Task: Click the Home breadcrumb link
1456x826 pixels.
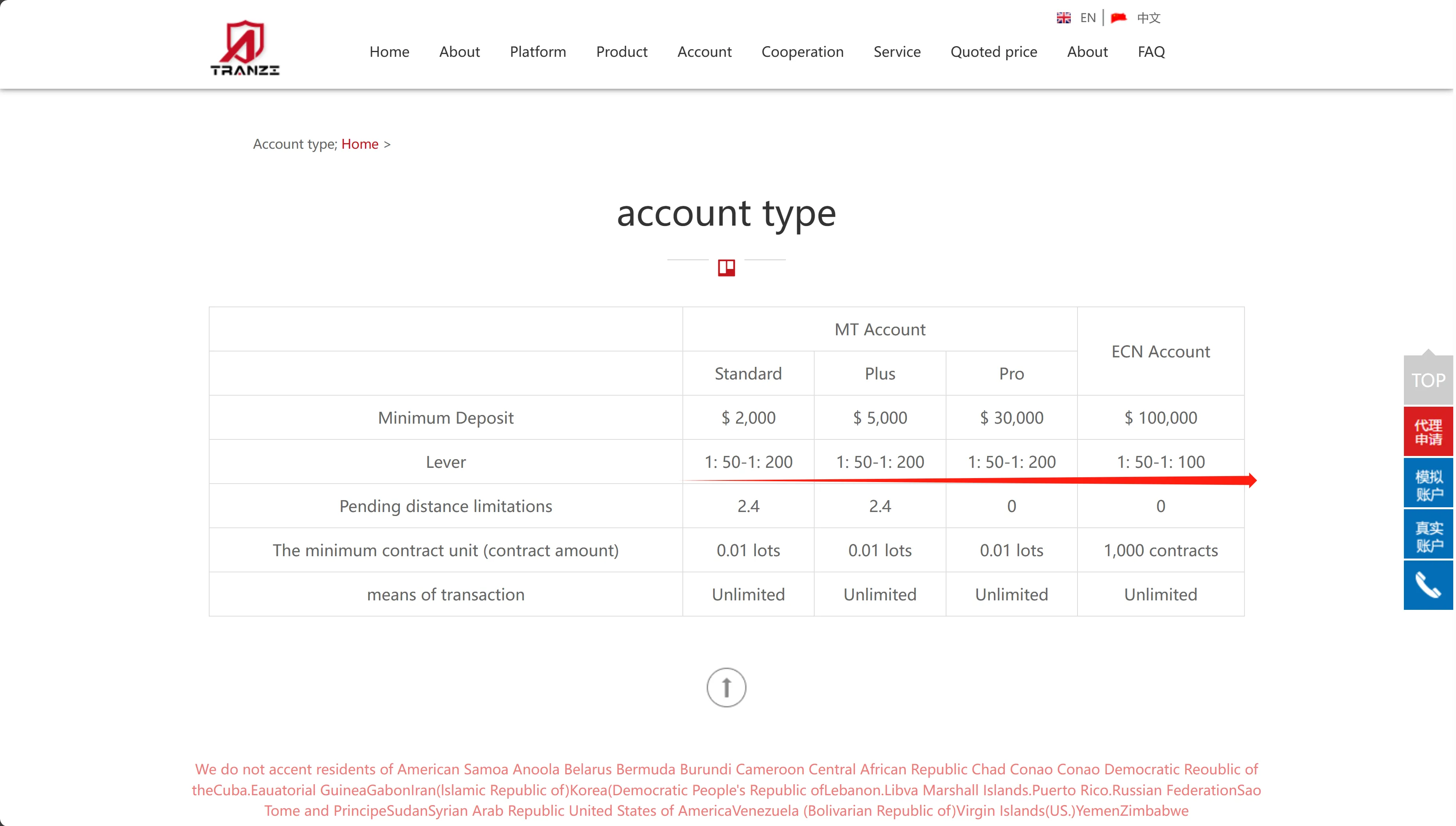Action: pyautogui.click(x=360, y=144)
